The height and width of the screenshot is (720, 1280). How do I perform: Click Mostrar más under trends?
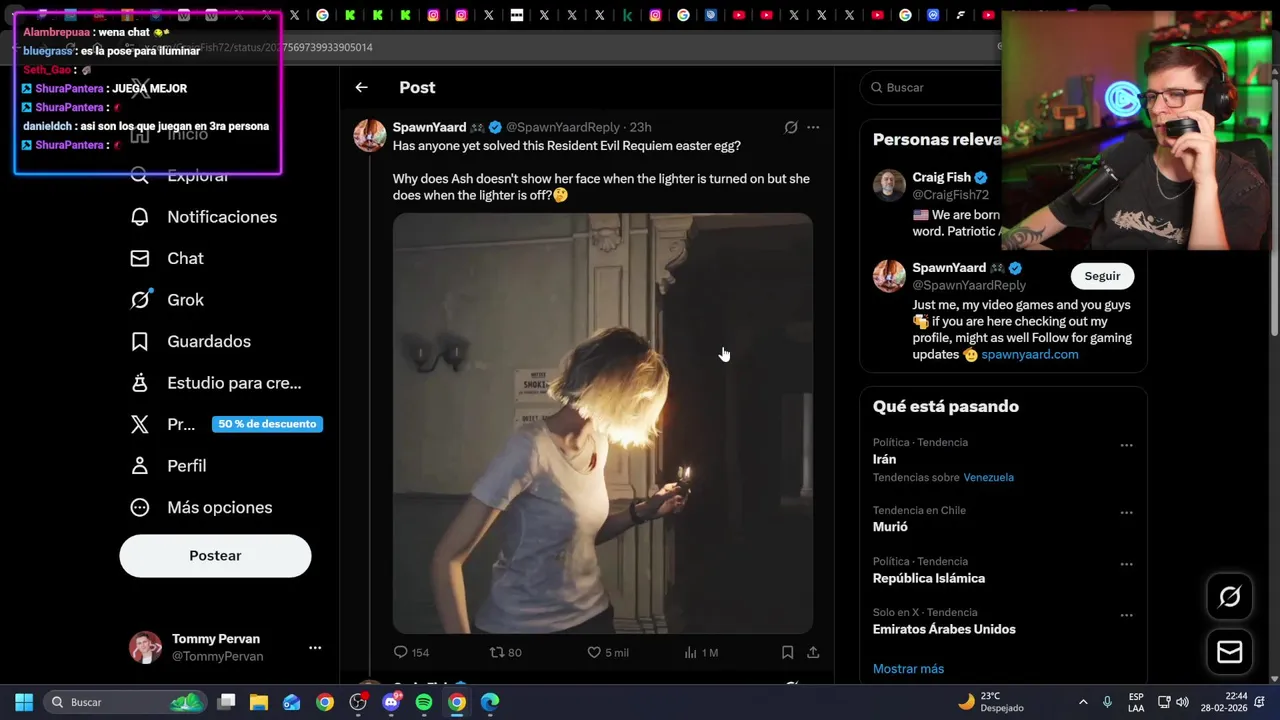(x=908, y=669)
